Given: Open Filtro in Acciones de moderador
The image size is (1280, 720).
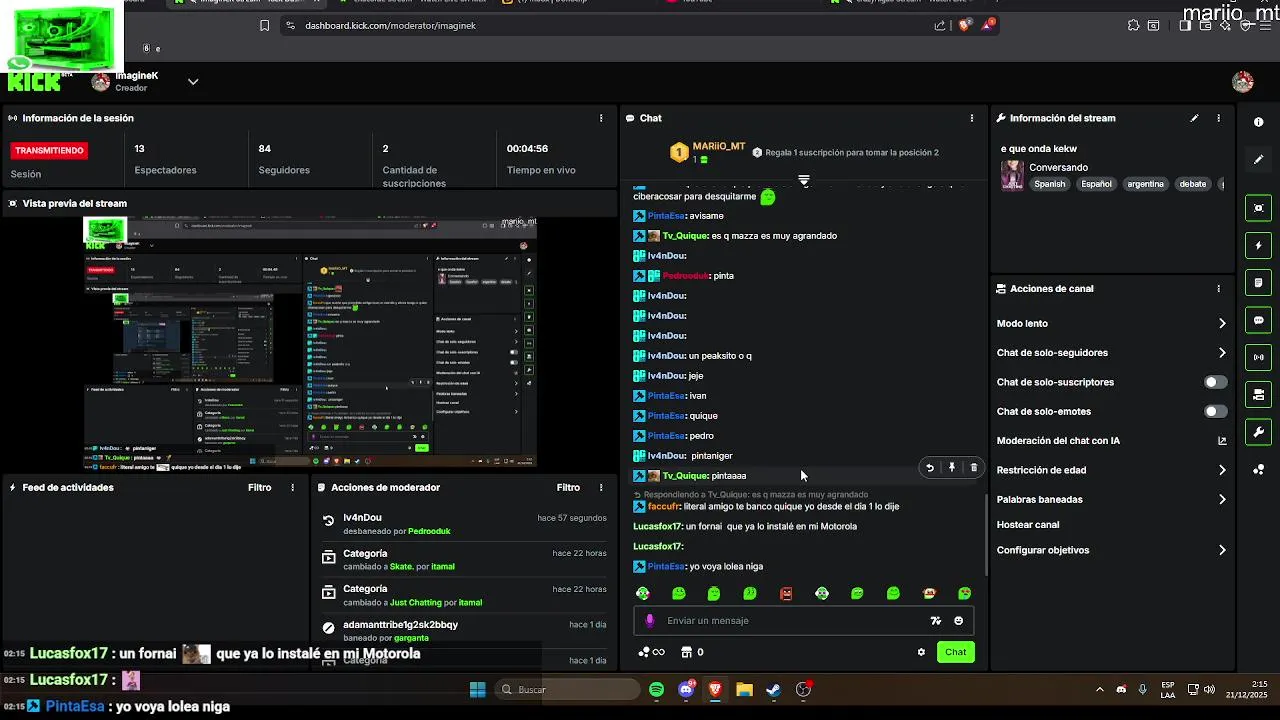Looking at the screenshot, I should (568, 488).
